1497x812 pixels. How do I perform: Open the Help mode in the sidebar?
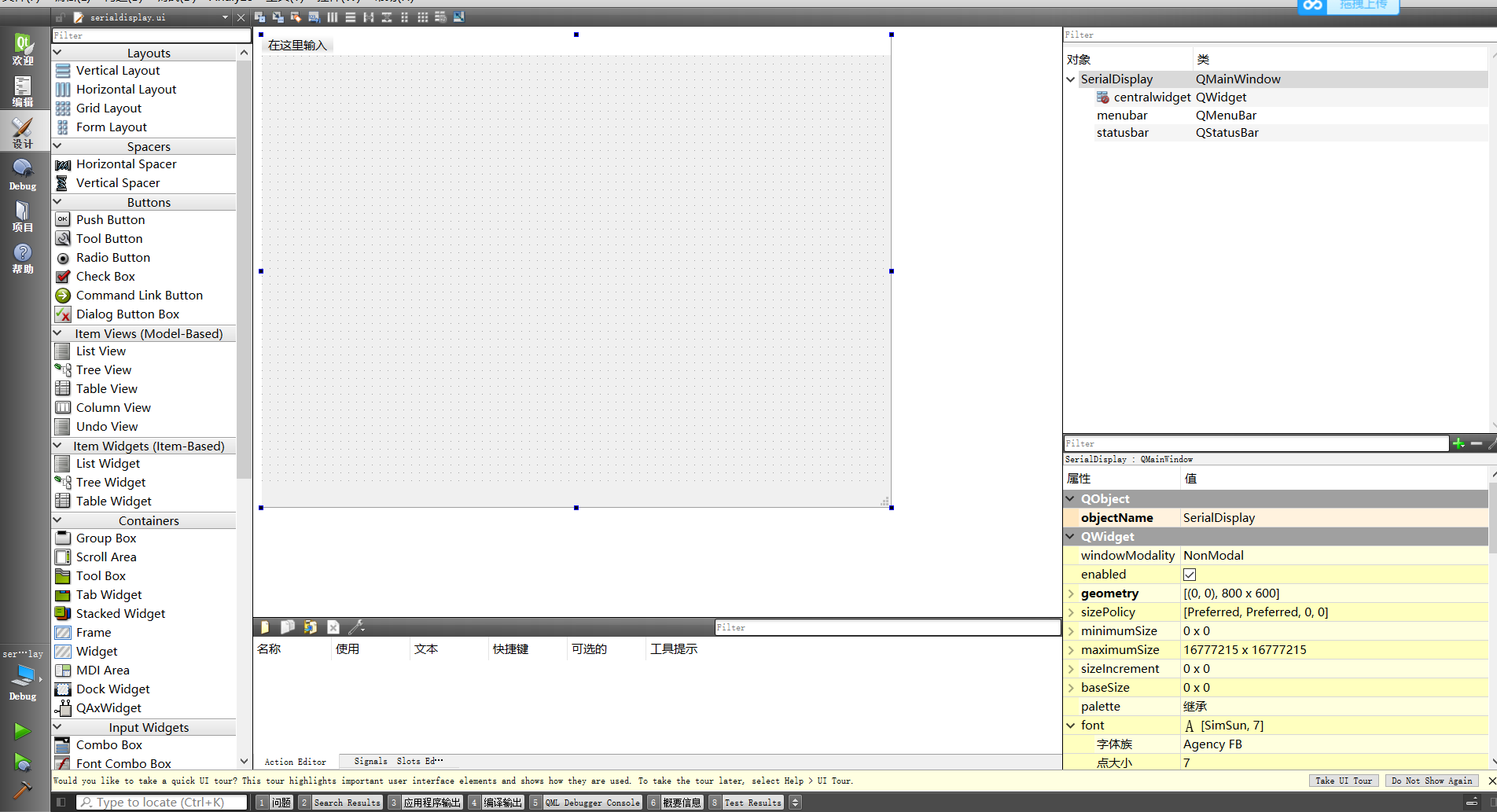pyautogui.click(x=23, y=257)
